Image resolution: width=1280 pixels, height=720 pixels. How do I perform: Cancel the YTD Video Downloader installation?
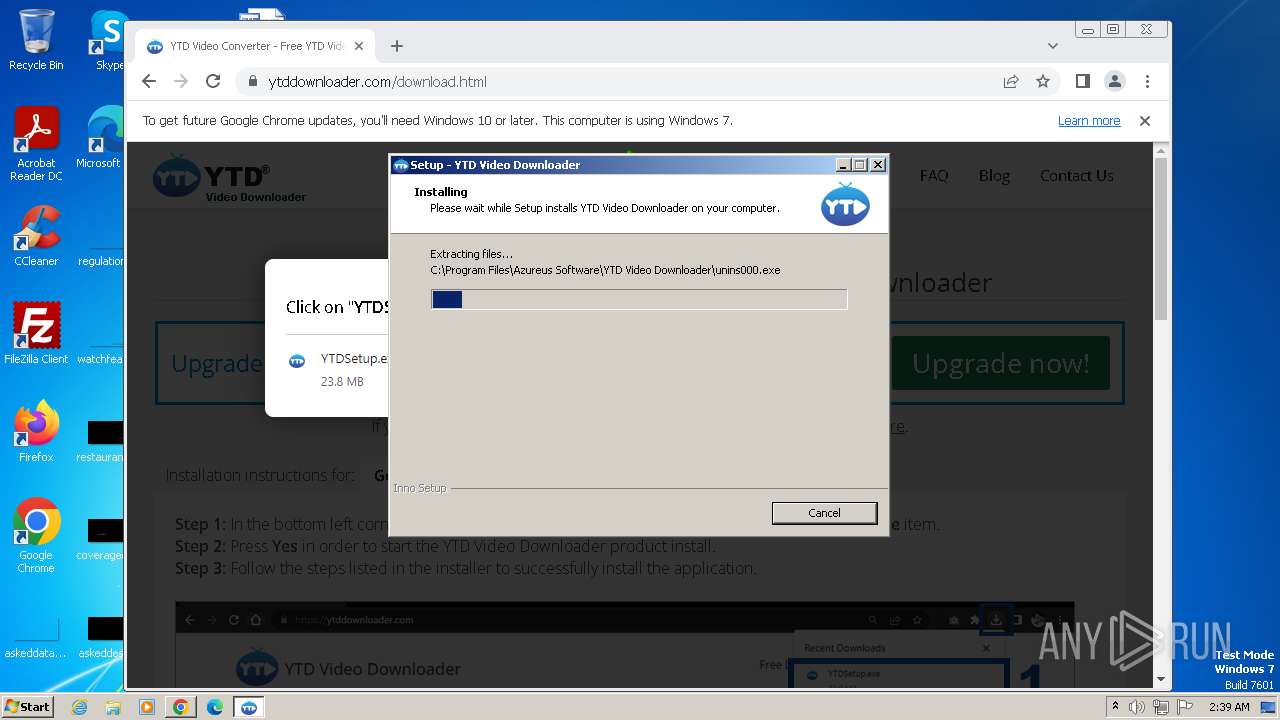824,512
